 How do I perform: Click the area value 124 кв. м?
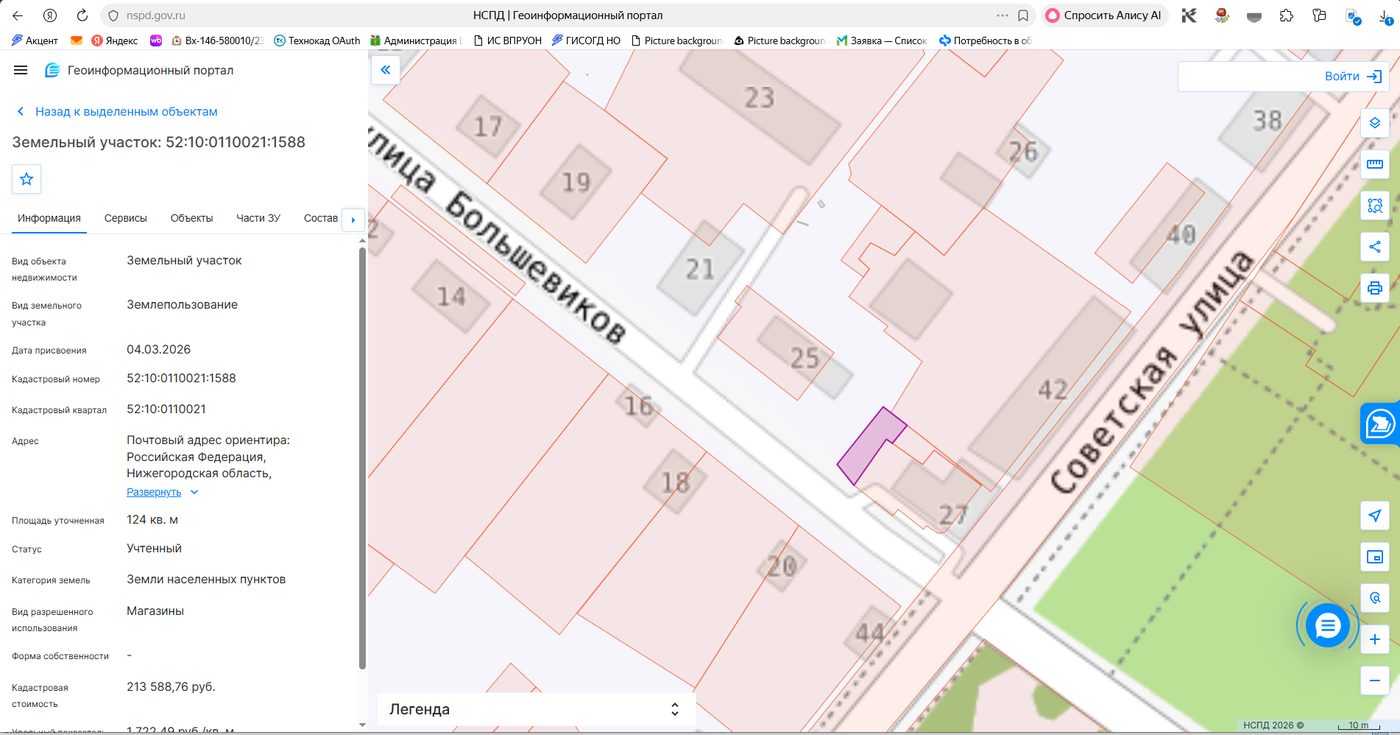152,520
